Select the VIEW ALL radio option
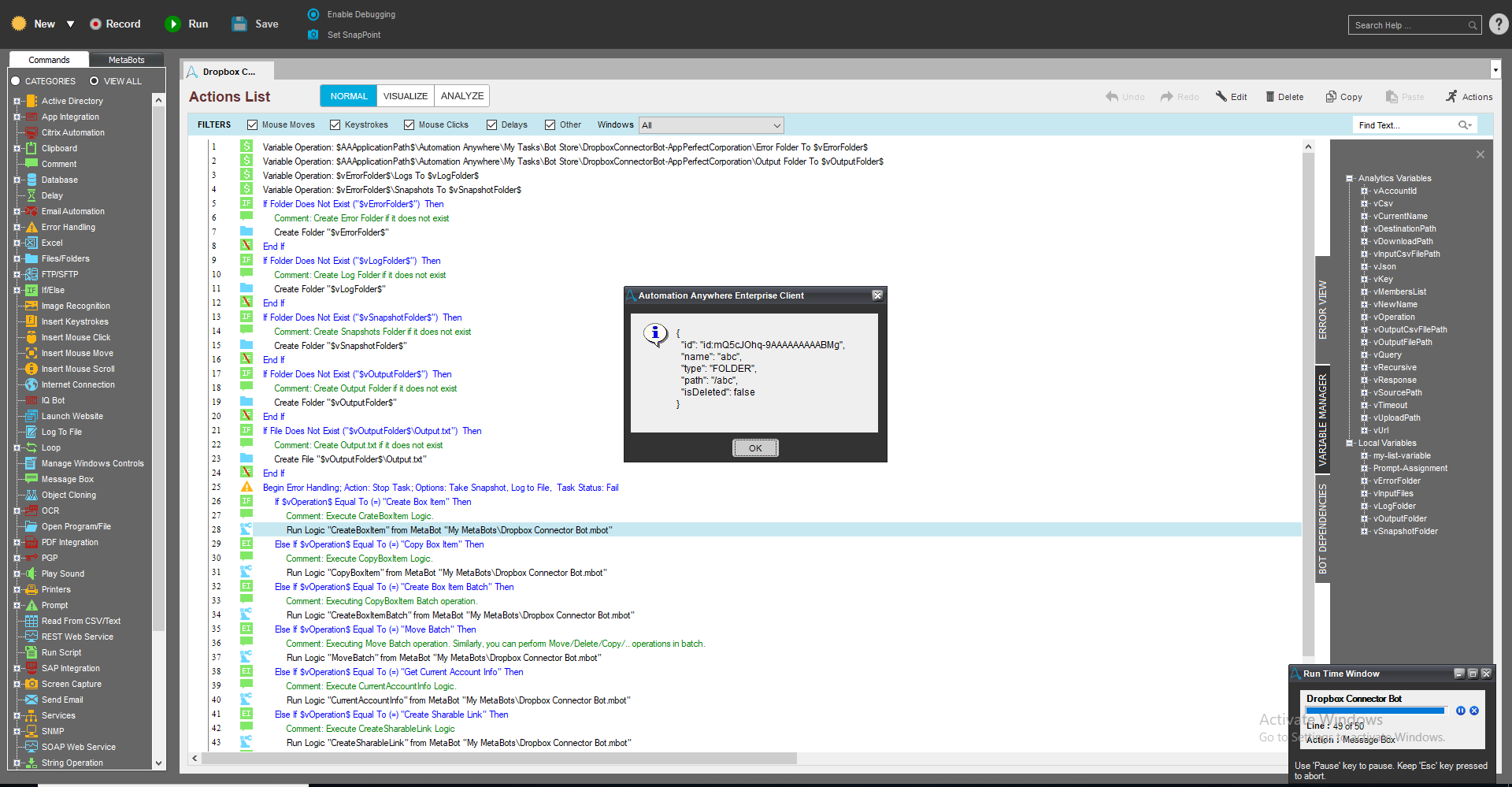This screenshot has height=787, width=1512. pos(94,81)
